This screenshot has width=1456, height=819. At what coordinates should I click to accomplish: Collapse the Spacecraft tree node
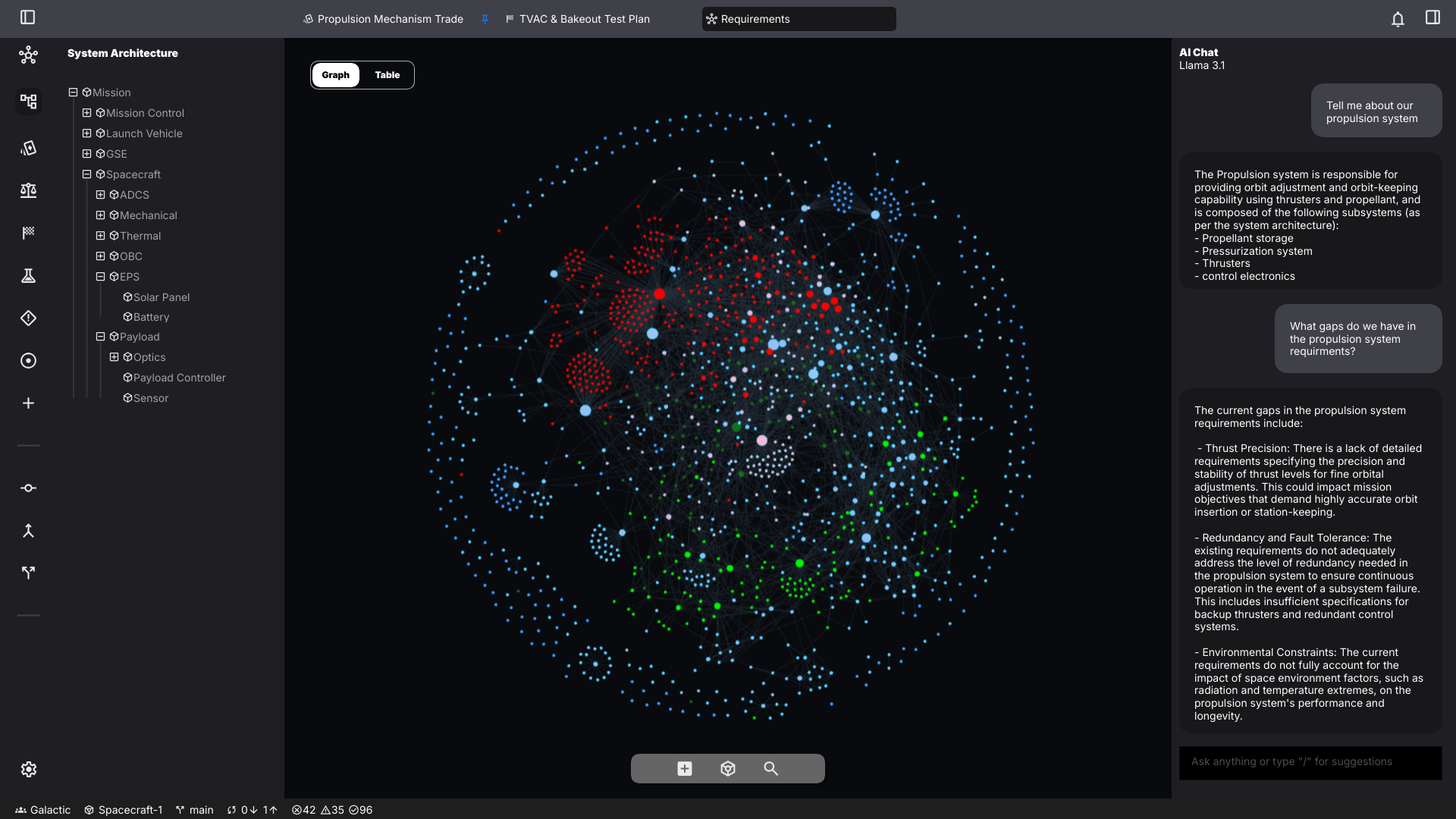(86, 174)
